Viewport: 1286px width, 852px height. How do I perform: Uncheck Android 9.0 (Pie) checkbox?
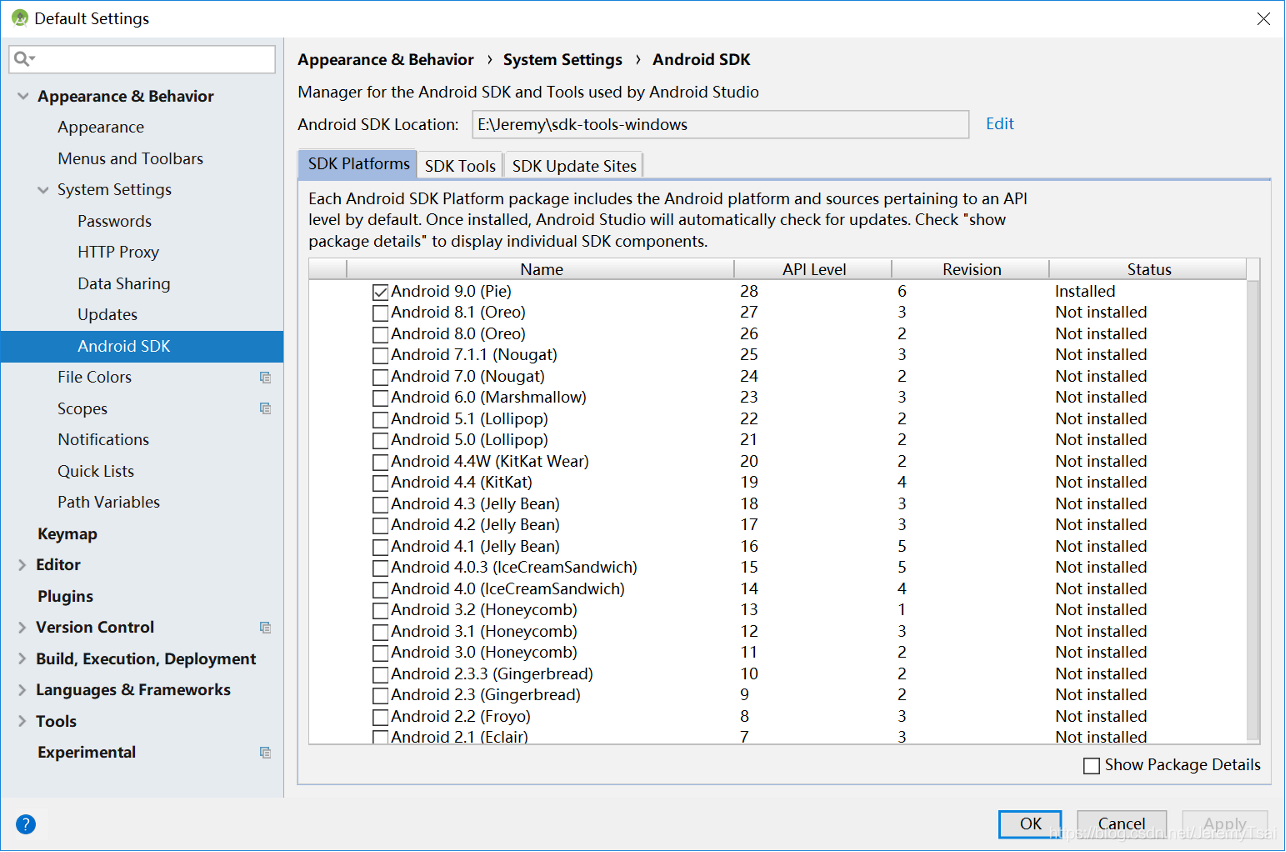[380, 292]
